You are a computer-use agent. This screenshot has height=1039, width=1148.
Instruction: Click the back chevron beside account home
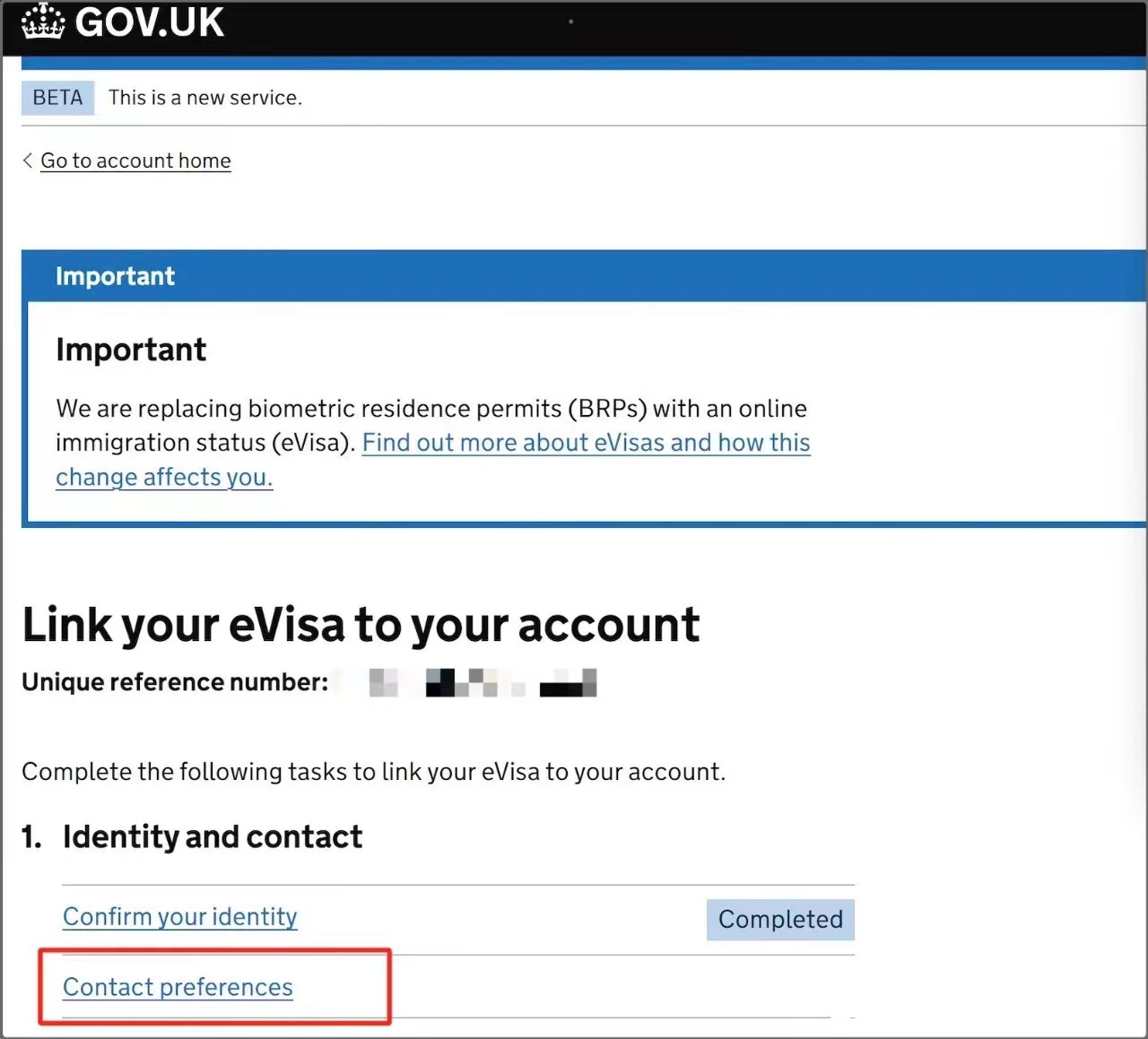pyautogui.click(x=28, y=160)
